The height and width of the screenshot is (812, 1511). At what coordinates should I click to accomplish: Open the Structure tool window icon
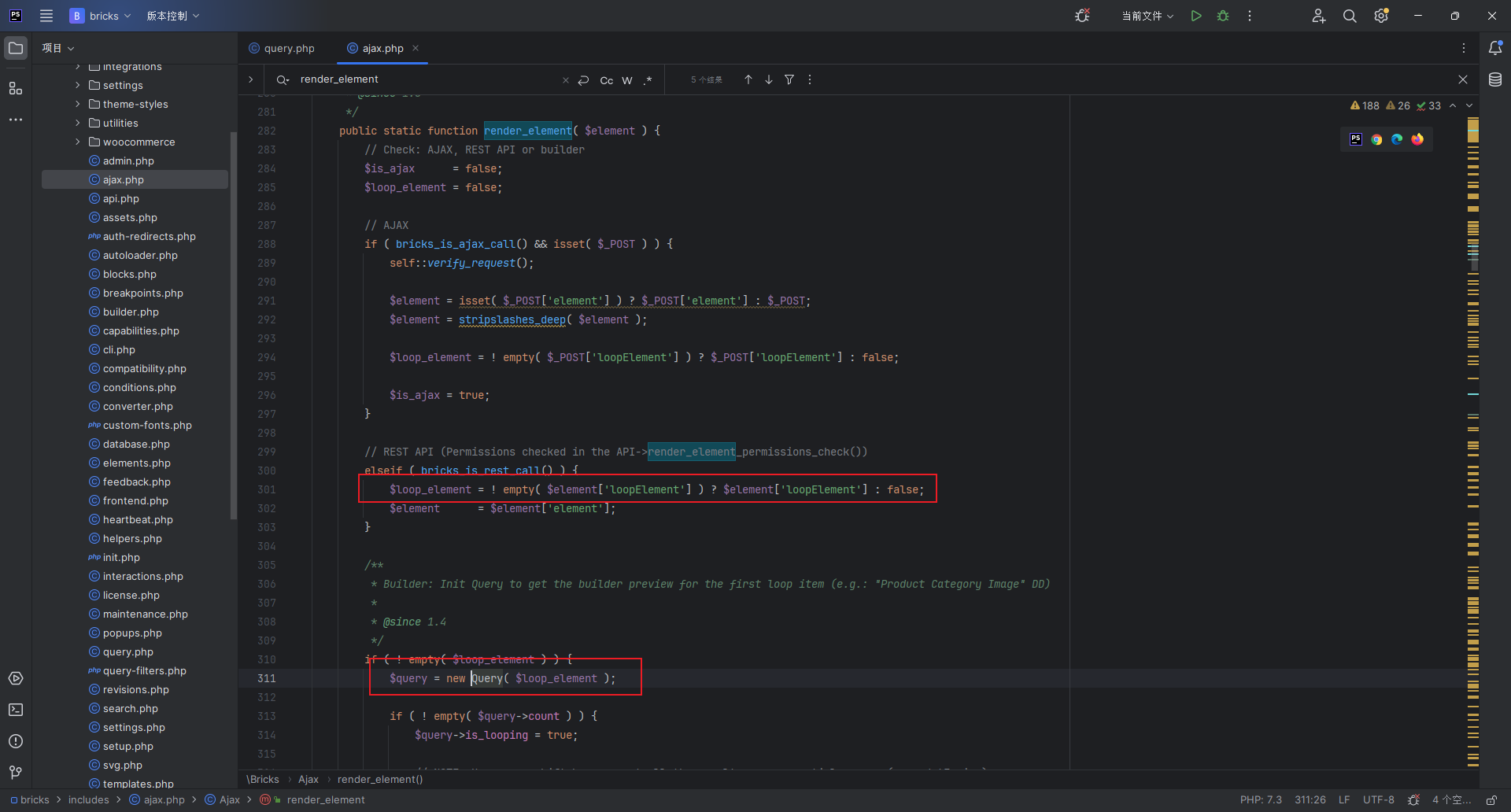(16, 88)
